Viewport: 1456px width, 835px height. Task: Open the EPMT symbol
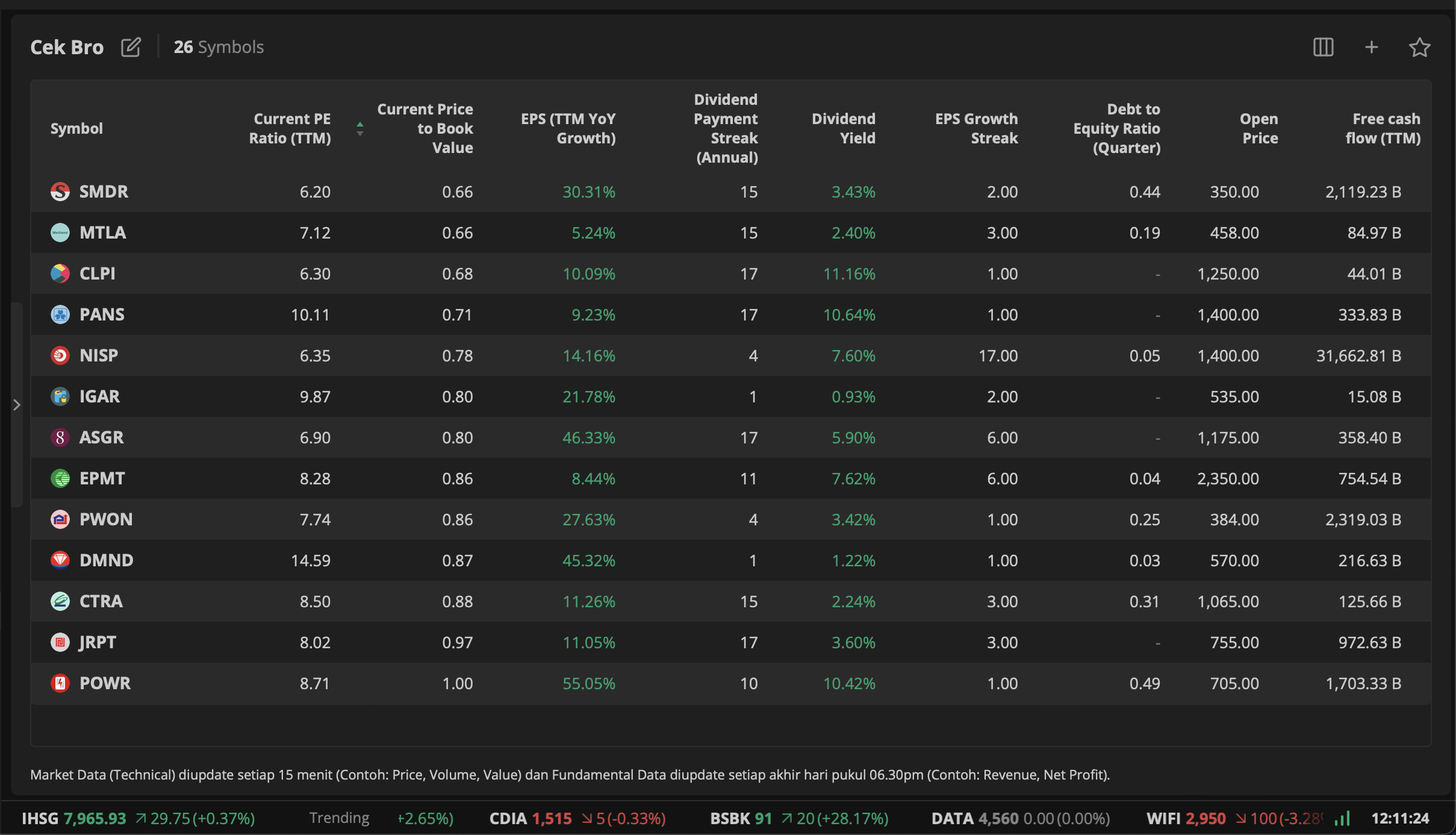pos(102,478)
